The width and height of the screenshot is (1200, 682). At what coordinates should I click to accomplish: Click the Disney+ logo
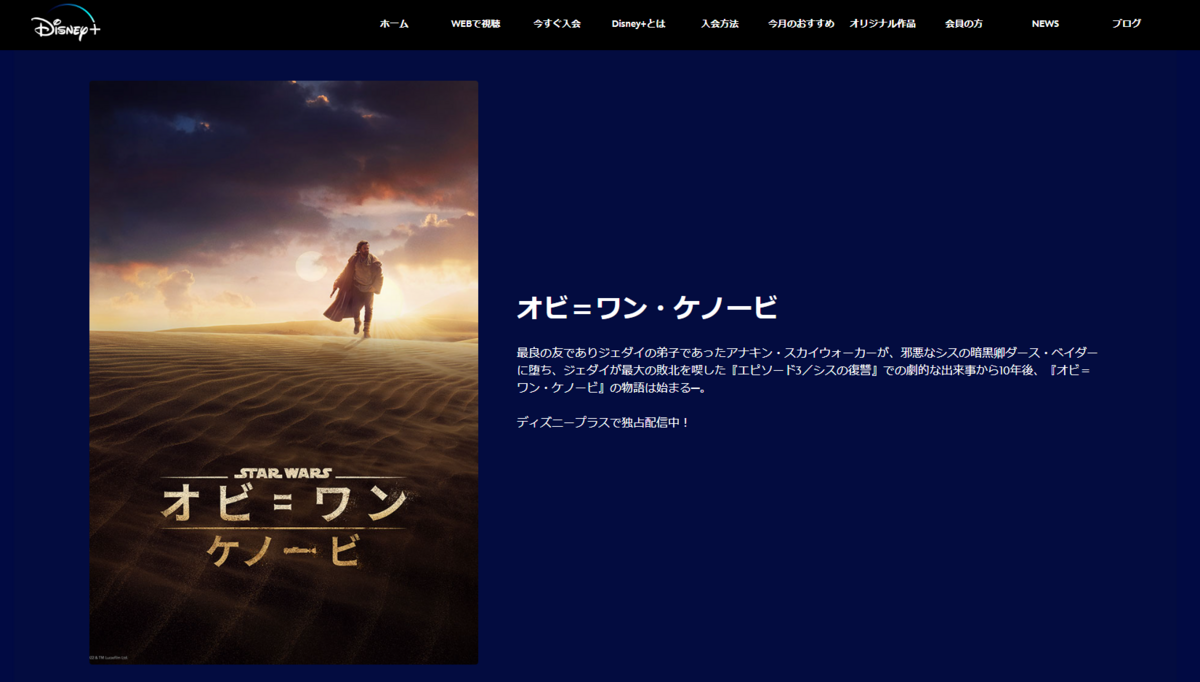tap(66, 24)
